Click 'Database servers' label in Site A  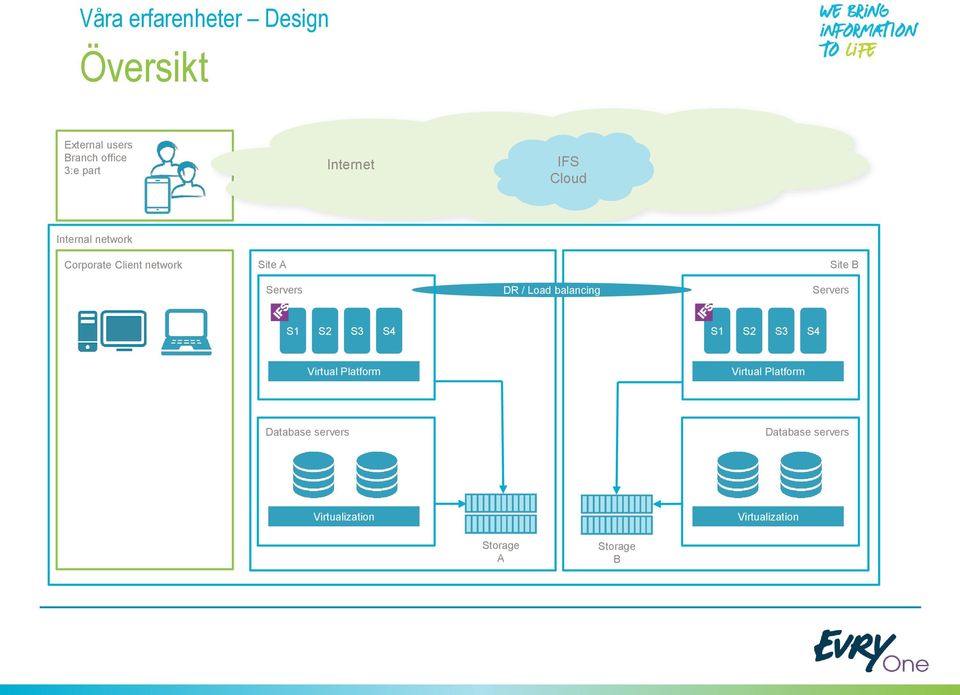click(307, 432)
